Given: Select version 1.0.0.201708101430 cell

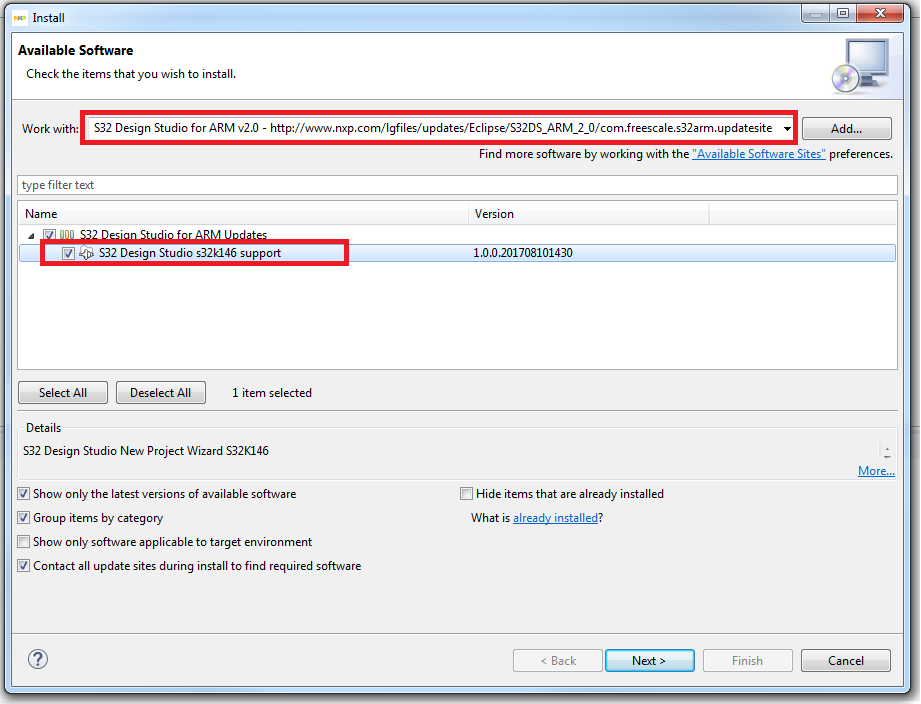Looking at the screenshot, I should click(x=523, y=253).
